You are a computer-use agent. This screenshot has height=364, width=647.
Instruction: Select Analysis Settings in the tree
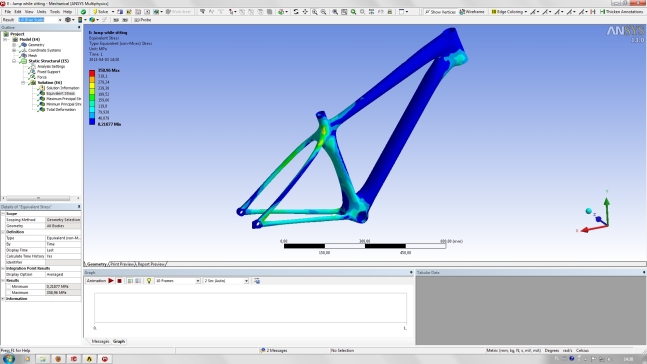click(51, 66)
